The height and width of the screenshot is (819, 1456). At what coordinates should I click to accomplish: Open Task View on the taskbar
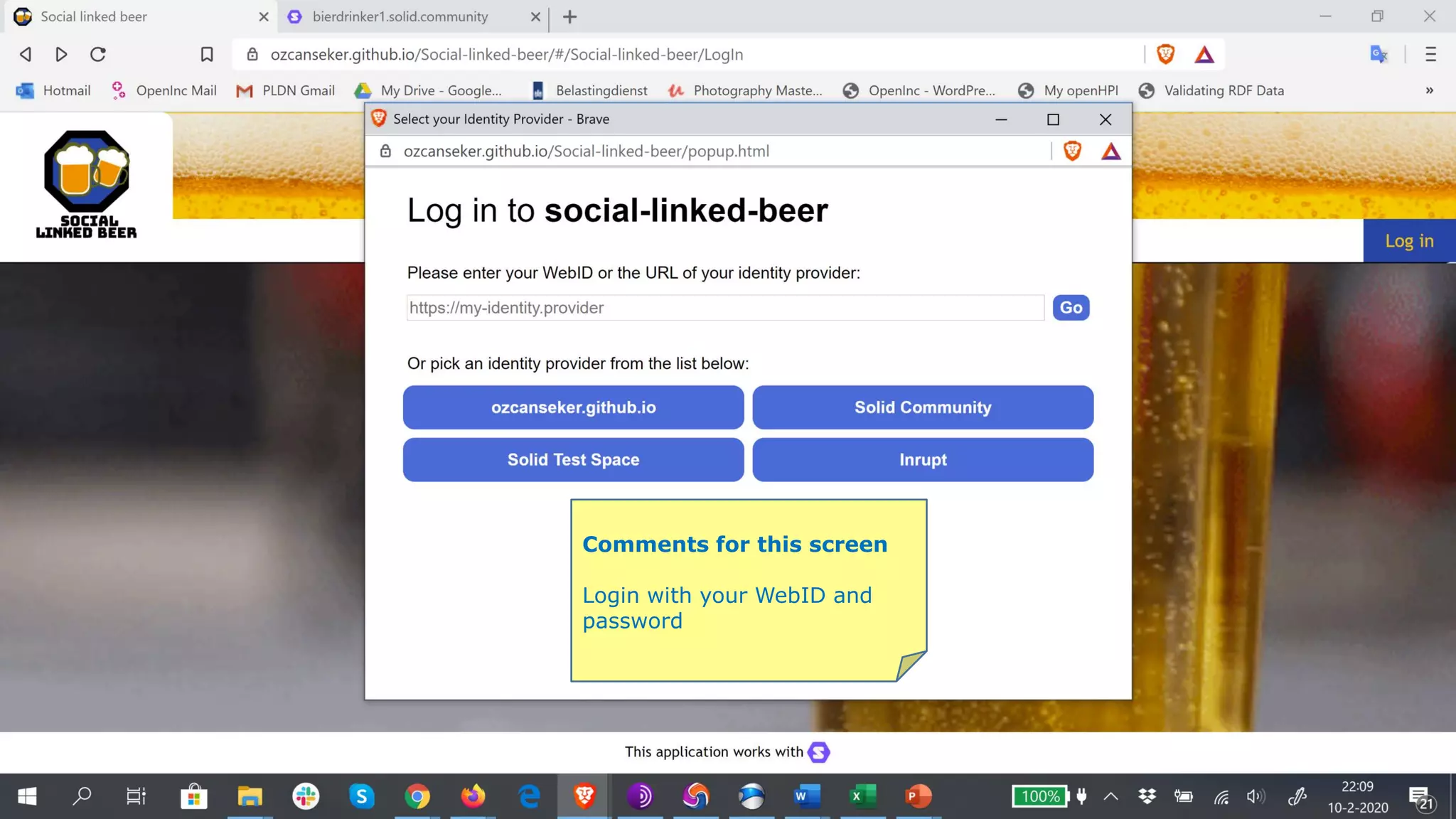pyautogui.click(x=136, y=796)
